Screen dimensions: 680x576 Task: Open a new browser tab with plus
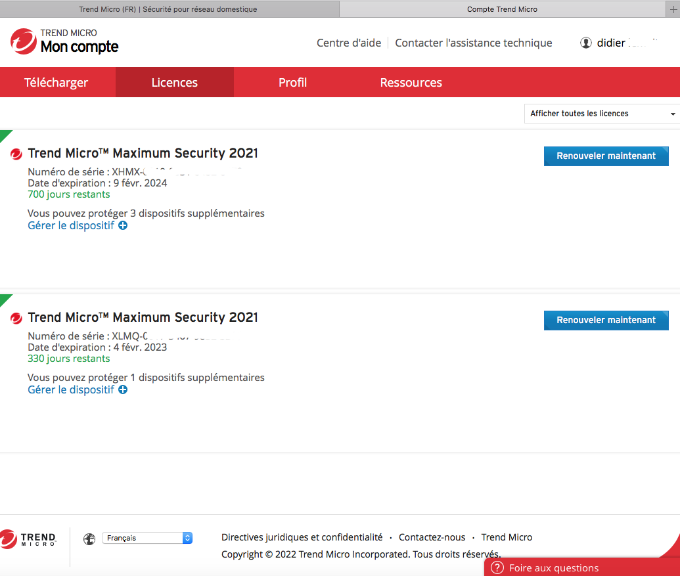click(x=673, y=9)
